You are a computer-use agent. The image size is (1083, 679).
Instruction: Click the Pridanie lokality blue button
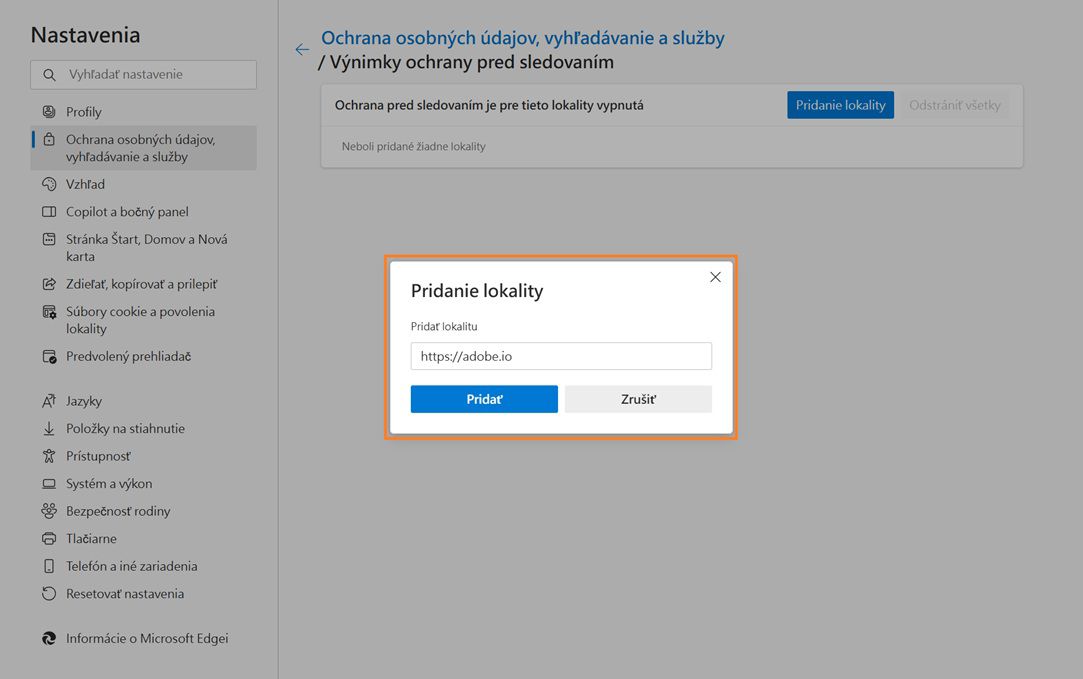pos(840,104)
